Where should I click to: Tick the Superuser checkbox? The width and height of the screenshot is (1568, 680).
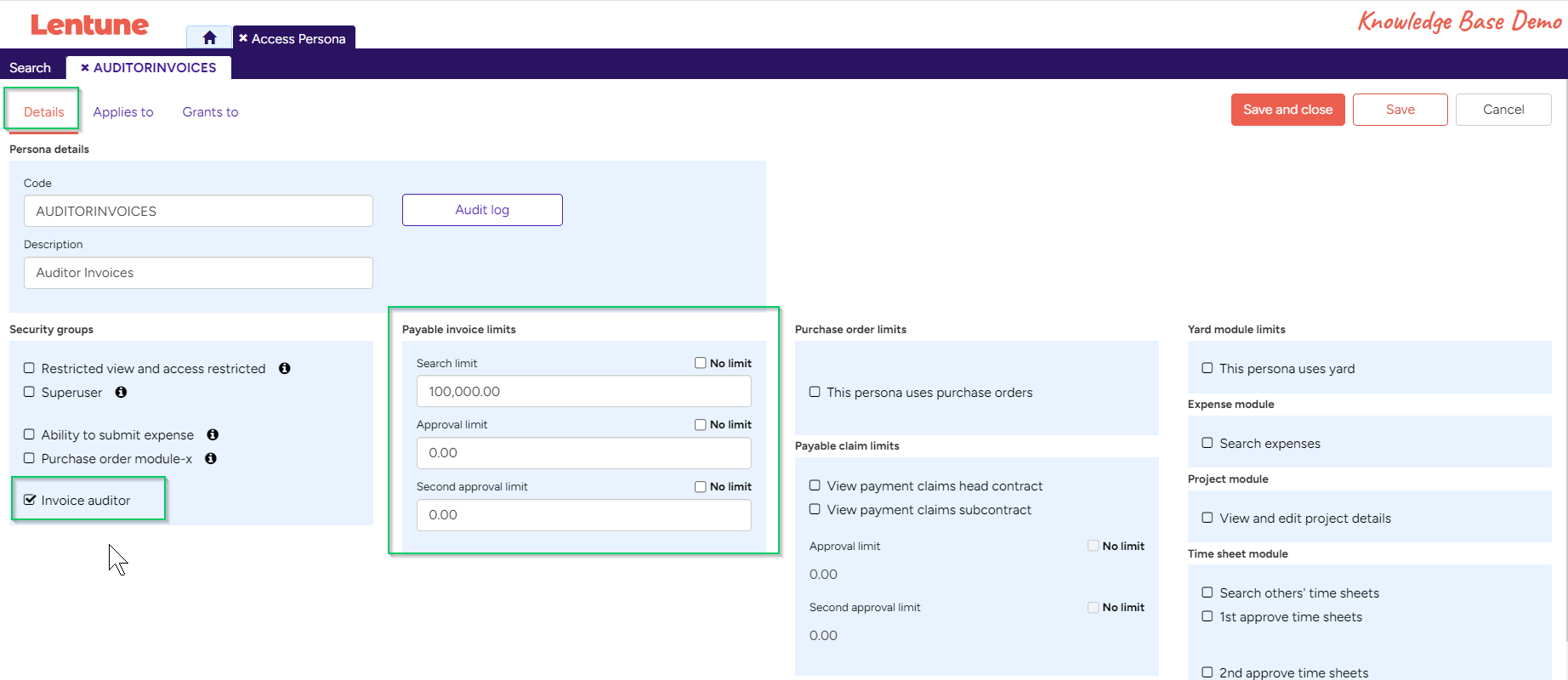click(29, 392)
